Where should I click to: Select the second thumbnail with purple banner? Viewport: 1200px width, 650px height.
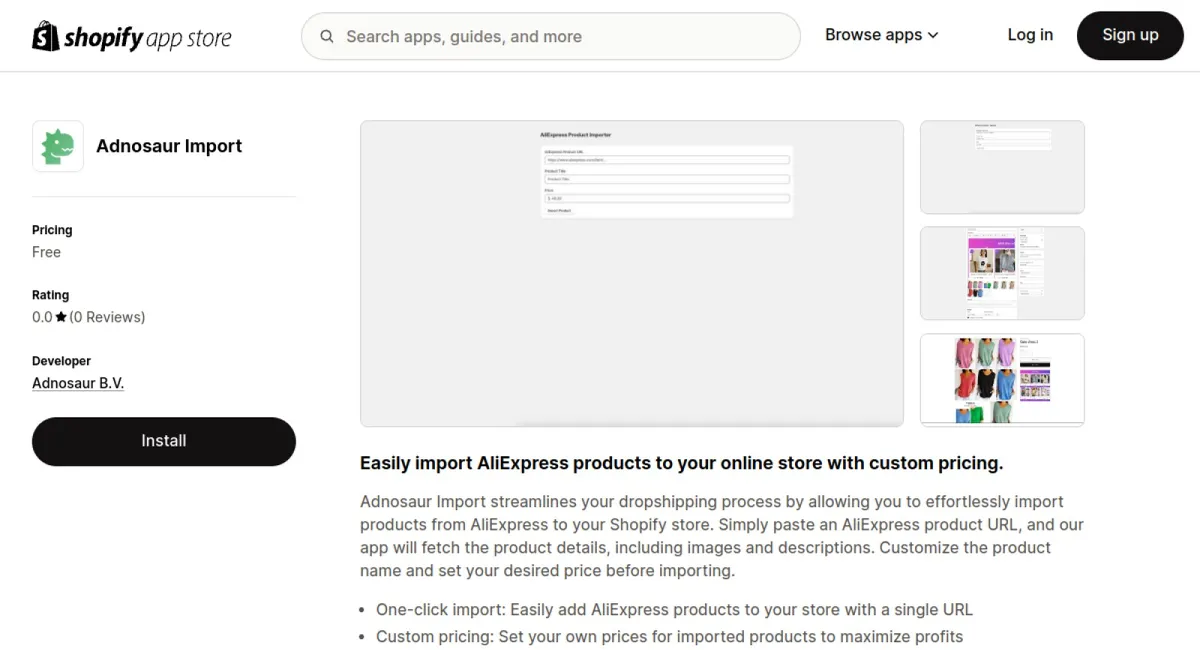point(1002,273)
